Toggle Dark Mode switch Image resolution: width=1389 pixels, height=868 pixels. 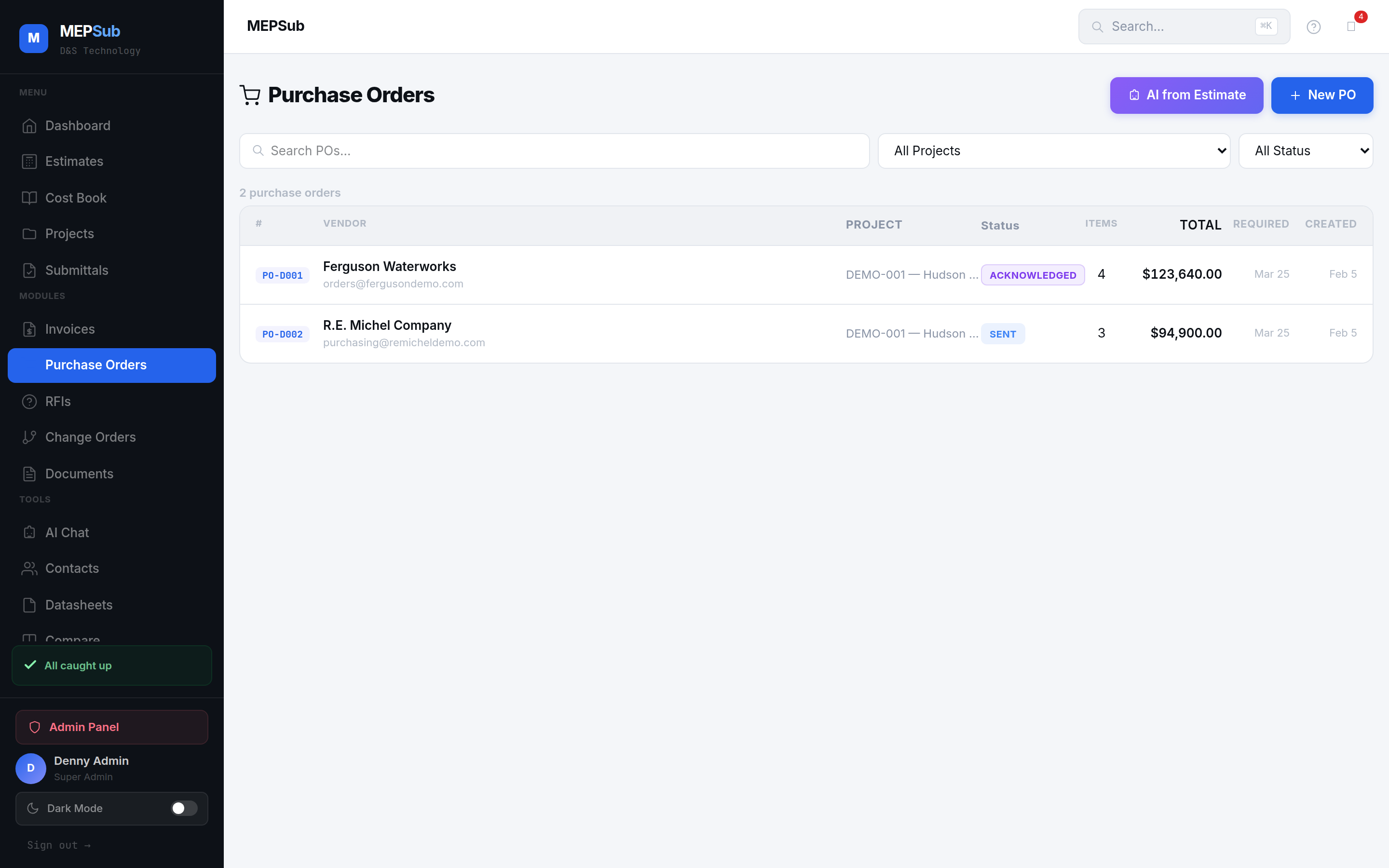[x=184, y=808]
